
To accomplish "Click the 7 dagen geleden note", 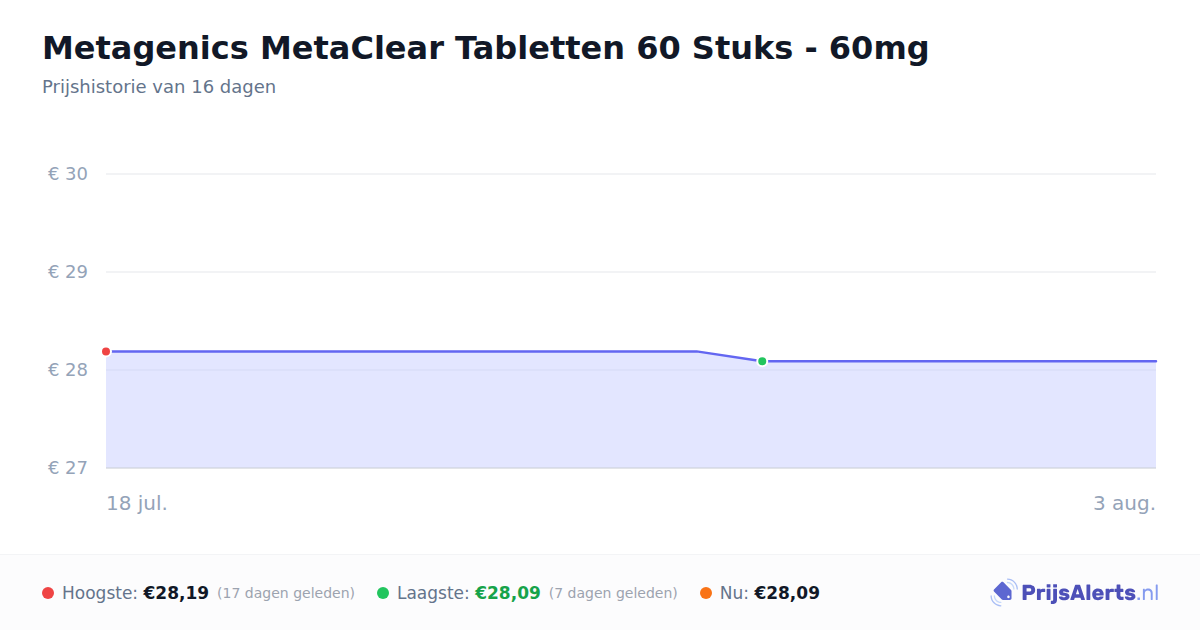I will pyautogui.click(x=613, y=594).
